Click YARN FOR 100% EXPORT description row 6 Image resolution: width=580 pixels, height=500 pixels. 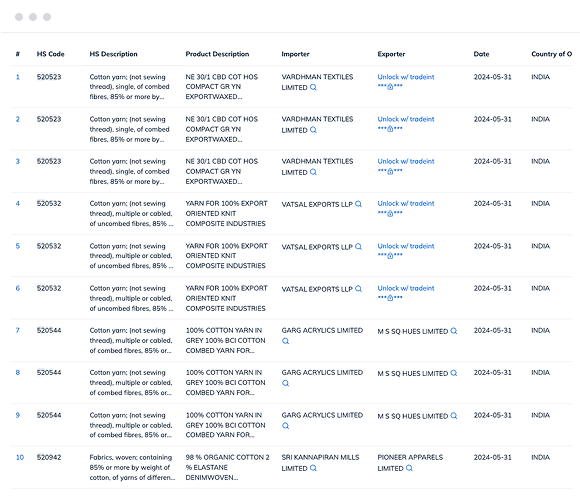pos(226,298)
